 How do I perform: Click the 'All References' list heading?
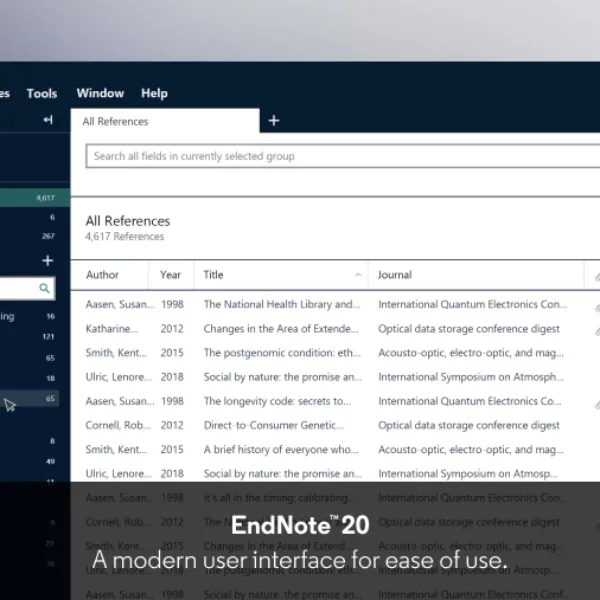coord(128,221)
